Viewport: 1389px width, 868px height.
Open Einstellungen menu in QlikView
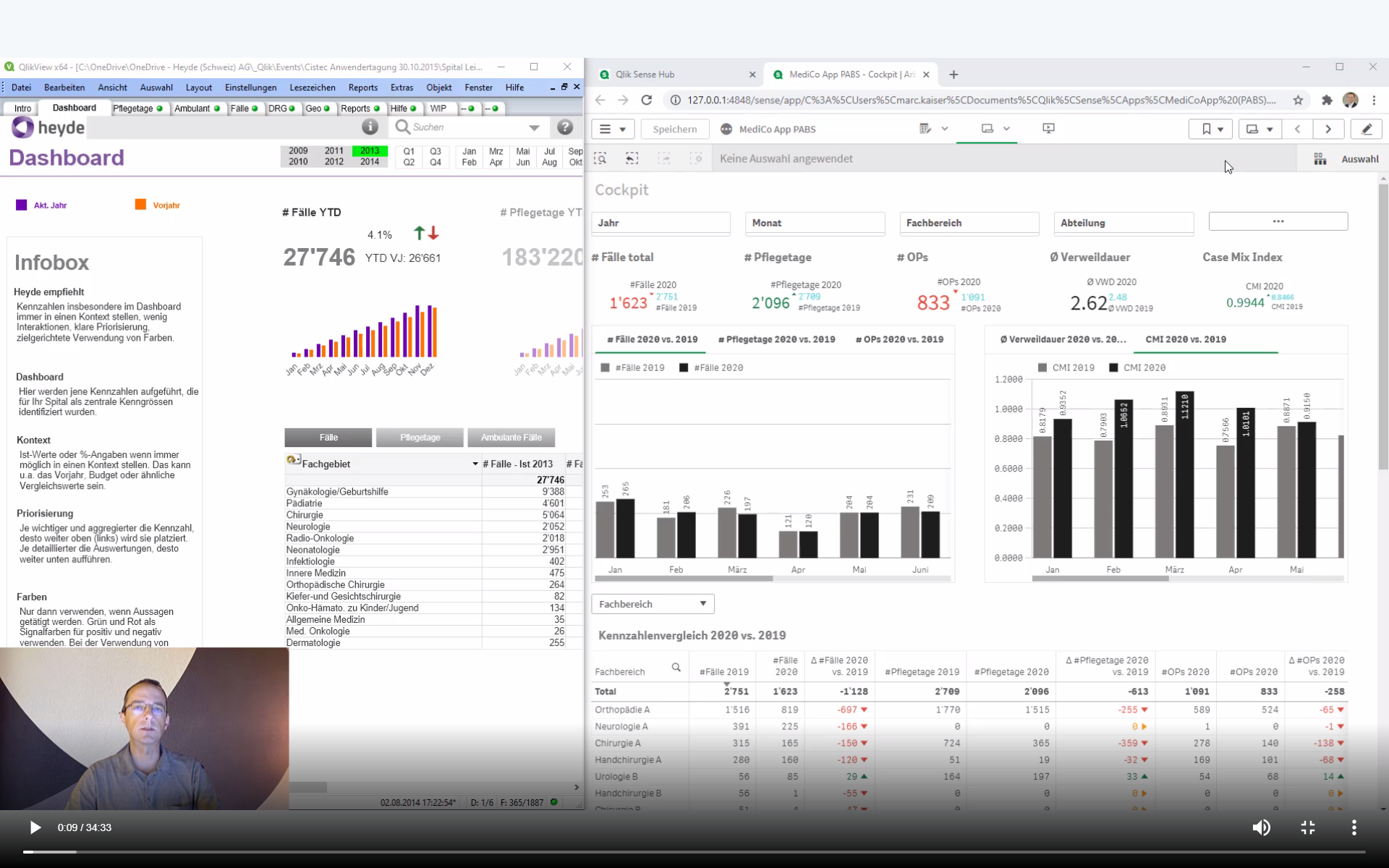[250, 88]
